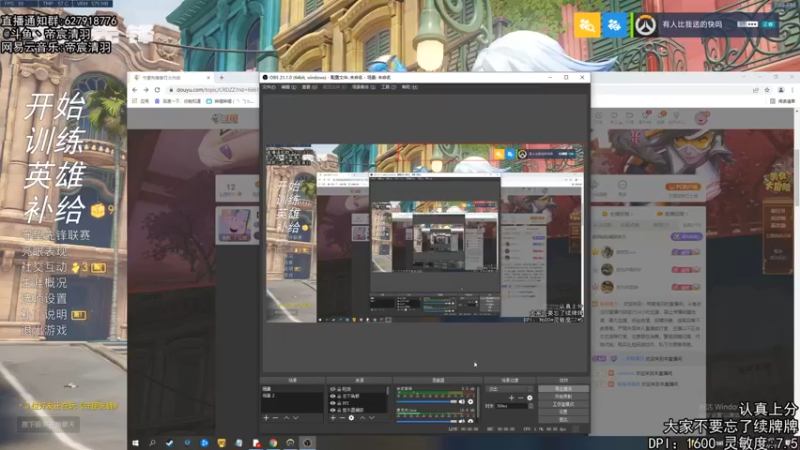Viewport: 800px width, 450px height.
Task: Hide the 显示器捕获 source via its eye icon
Action: point(333,410)
